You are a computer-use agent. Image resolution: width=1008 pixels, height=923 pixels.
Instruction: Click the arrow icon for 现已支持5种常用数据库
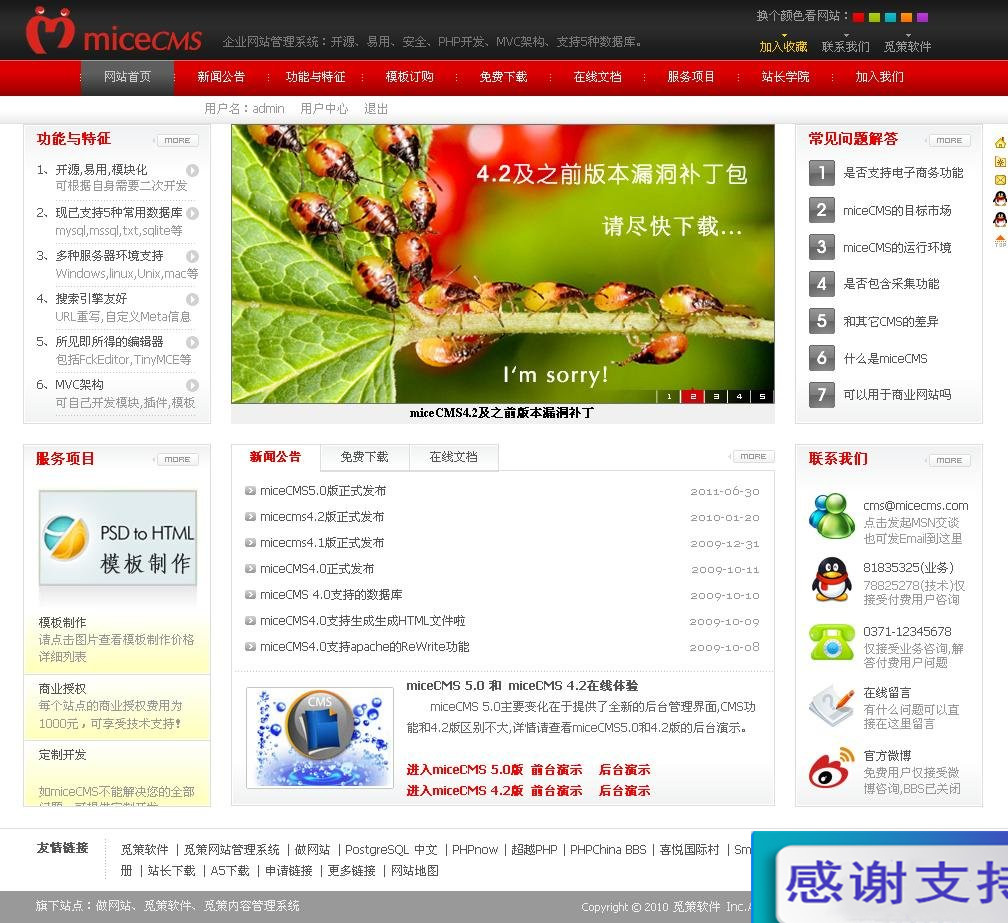point(192,213)
